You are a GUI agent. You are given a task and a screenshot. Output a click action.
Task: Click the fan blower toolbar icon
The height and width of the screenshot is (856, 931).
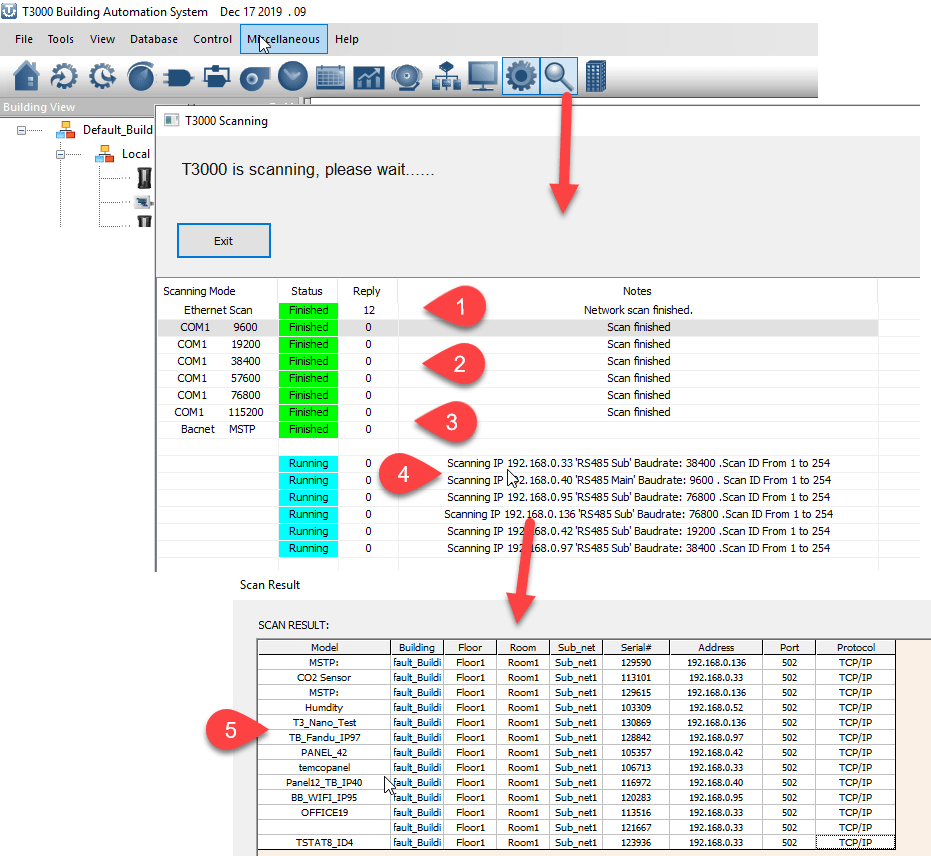coord(255,78)
